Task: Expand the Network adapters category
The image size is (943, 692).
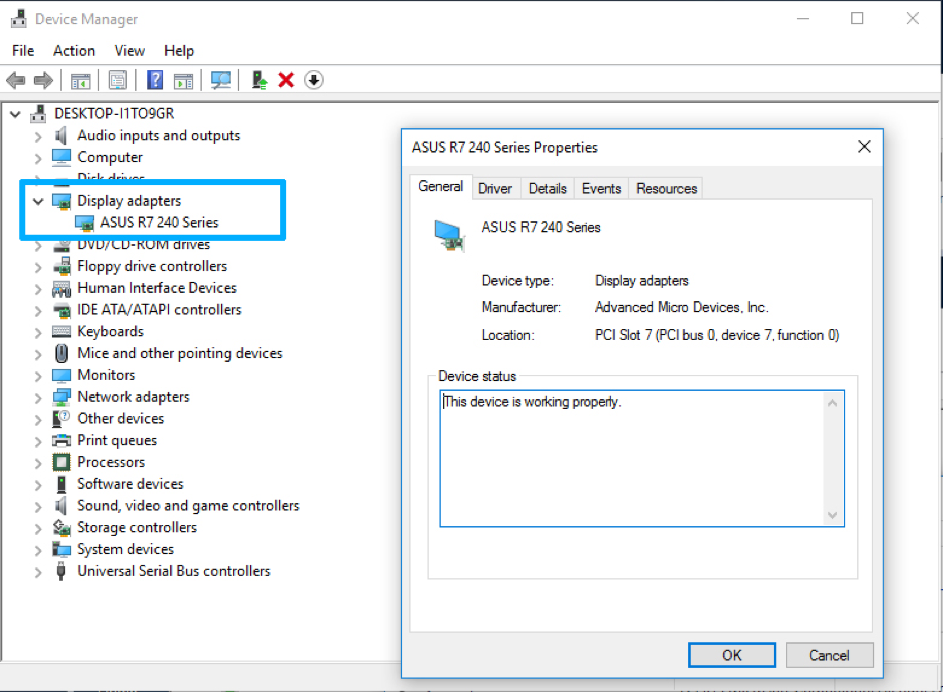Action: point(38,397)
